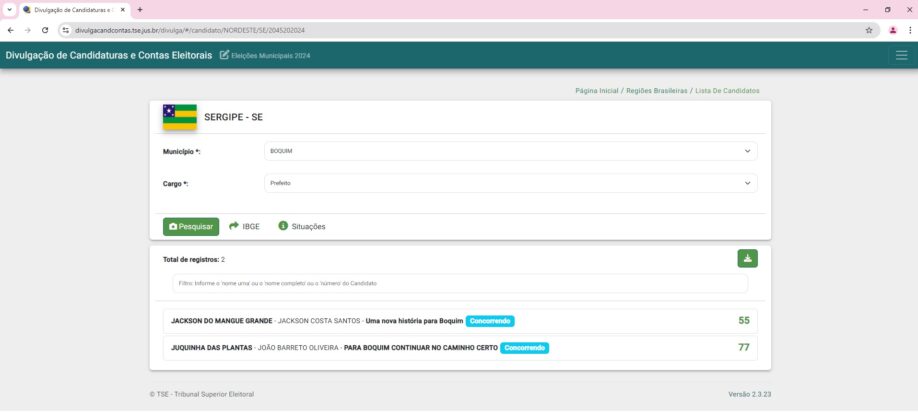918x420 pixels.
Task: Go to Página Inicial breadcrumb
Action: (597, 91)
